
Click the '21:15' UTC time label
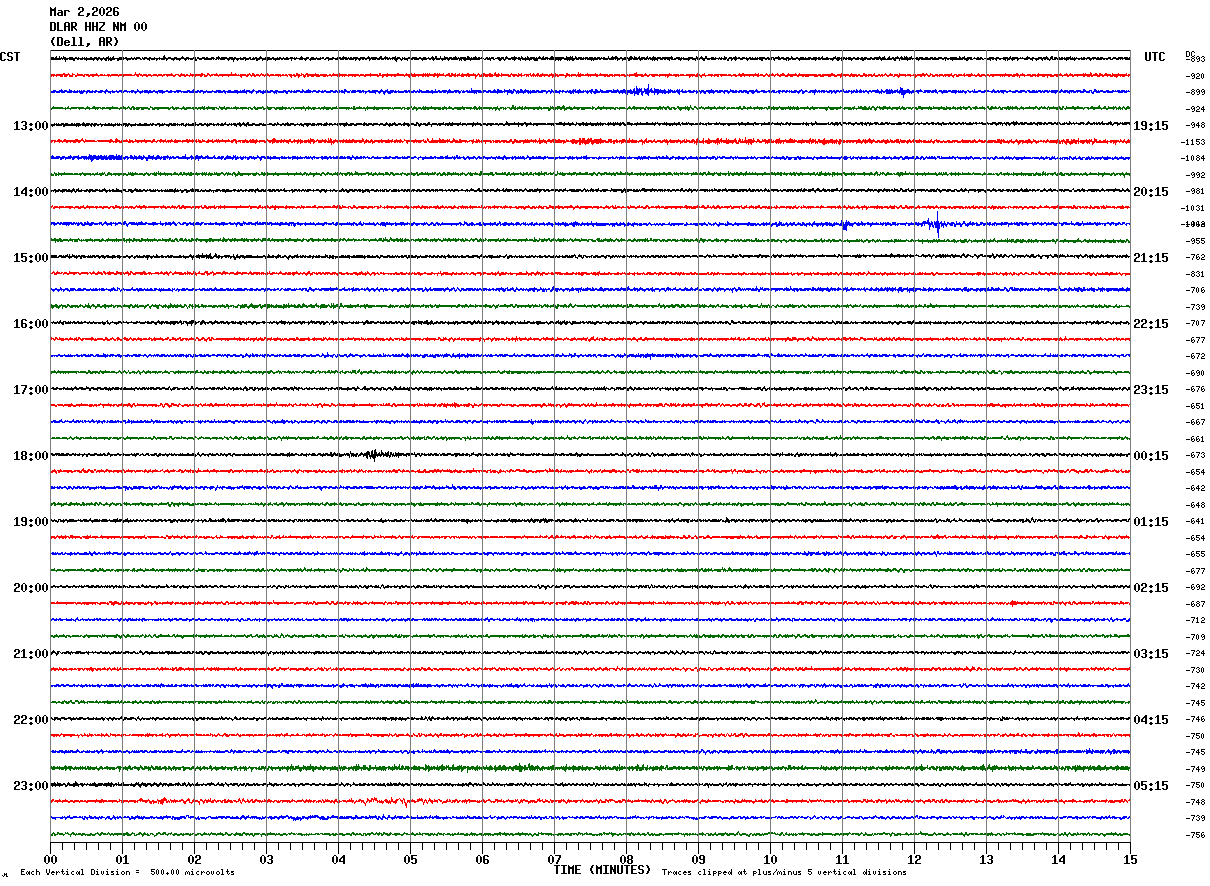click(1151, 258)
